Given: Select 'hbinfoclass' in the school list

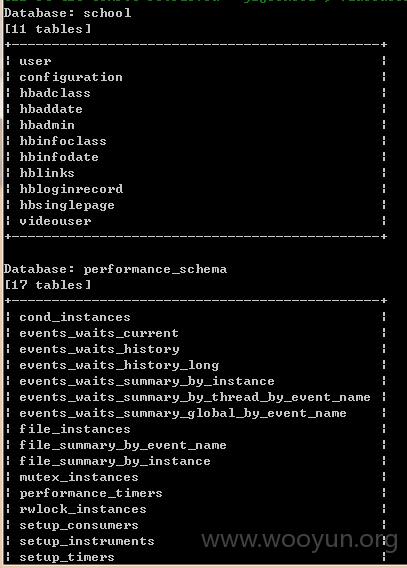Looking at the screenshot, I should click(x=63, y=141).
